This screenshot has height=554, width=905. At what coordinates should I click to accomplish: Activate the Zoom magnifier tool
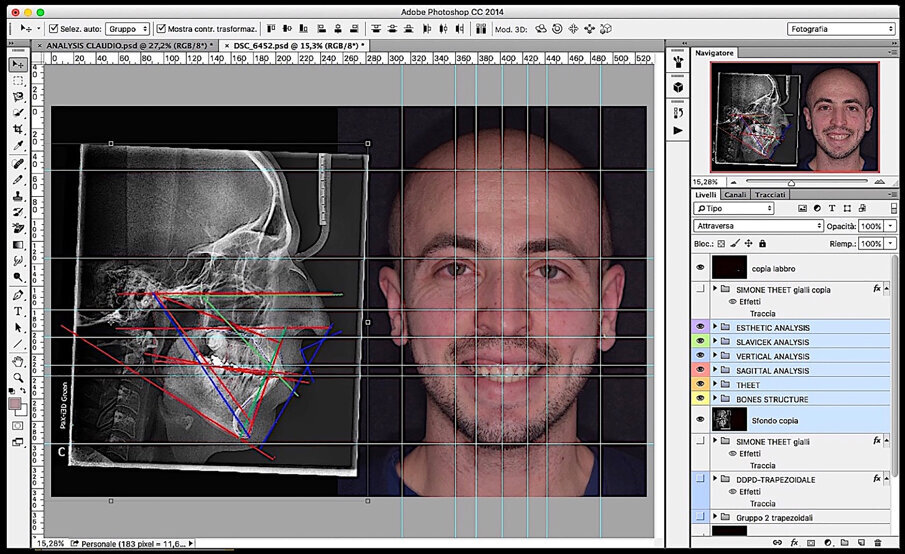coord(18,378)
